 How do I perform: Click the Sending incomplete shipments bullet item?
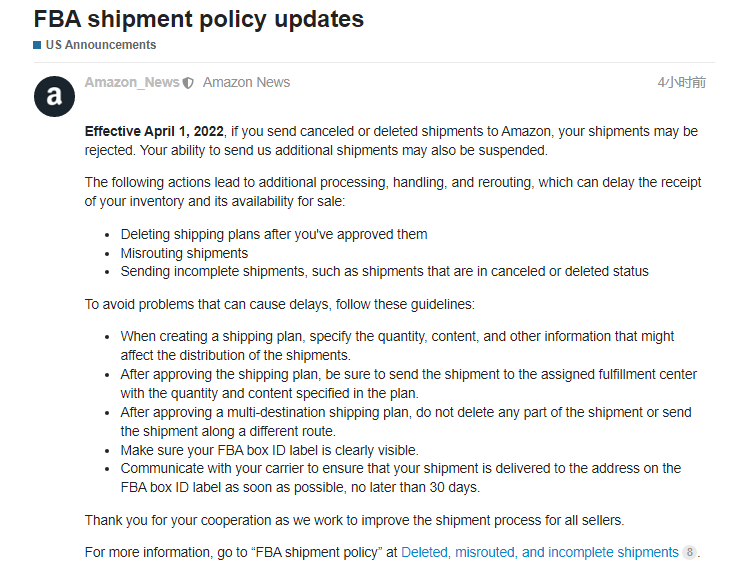[x=384, y=271]
